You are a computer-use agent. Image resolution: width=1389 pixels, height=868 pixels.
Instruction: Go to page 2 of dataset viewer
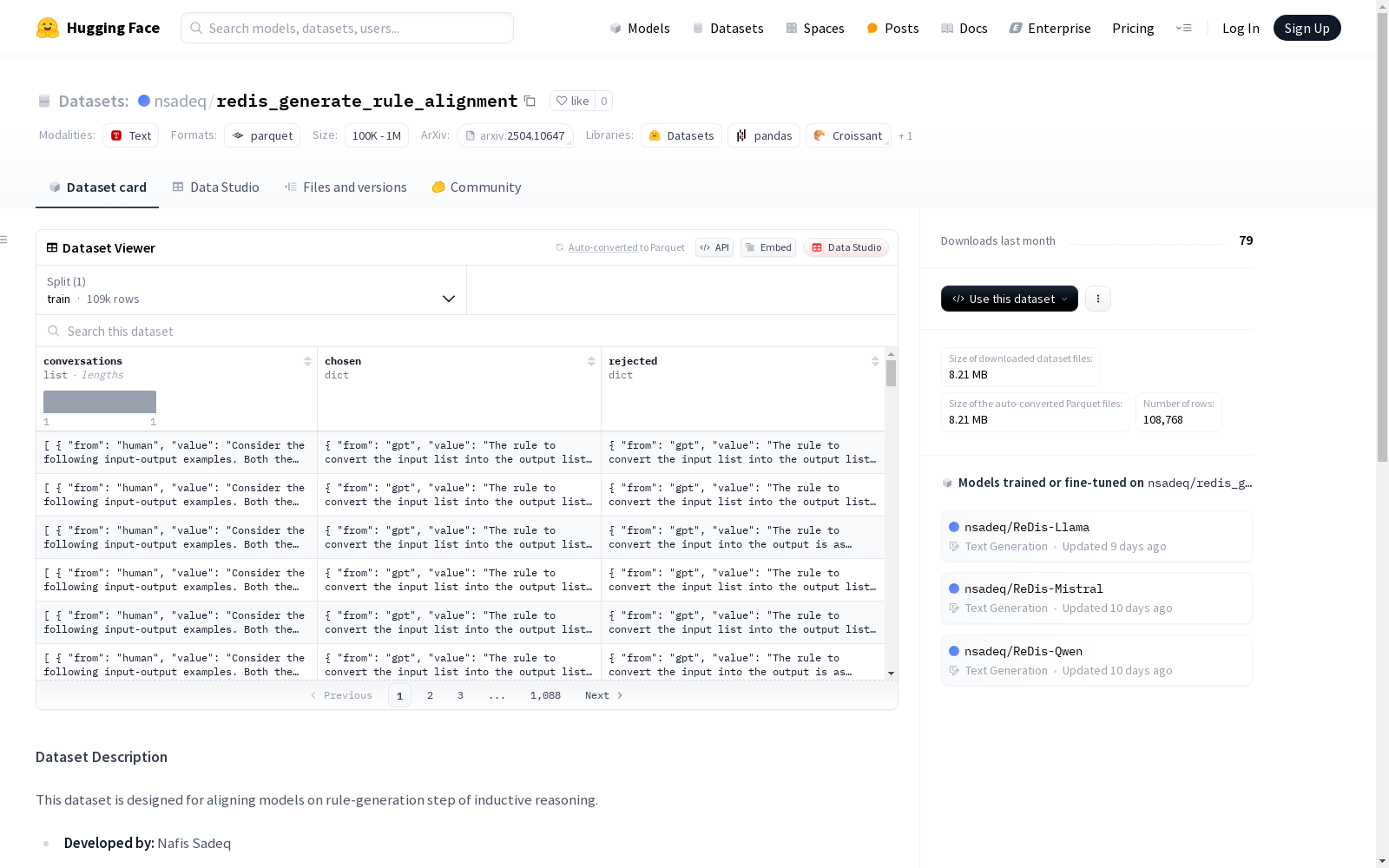coord(430,695)
